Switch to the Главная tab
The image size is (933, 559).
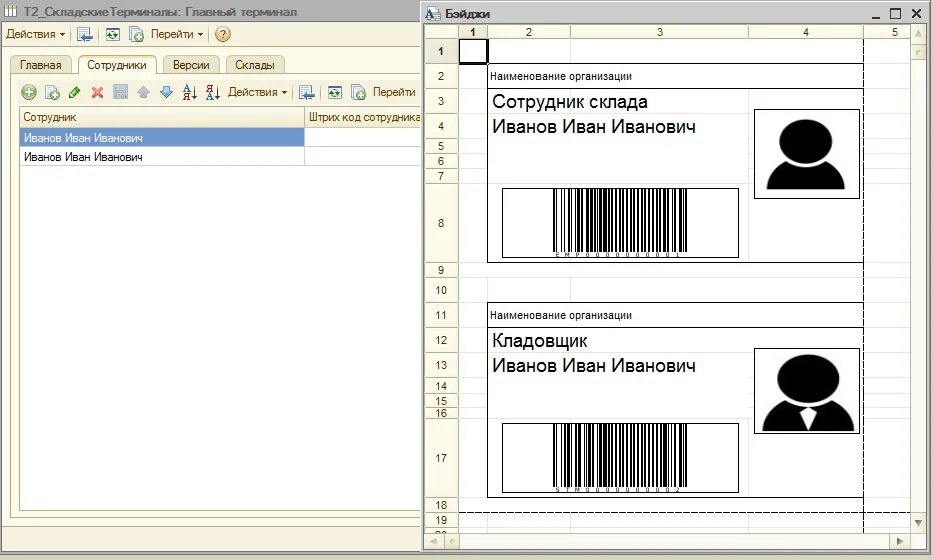(x=40, y=65)
